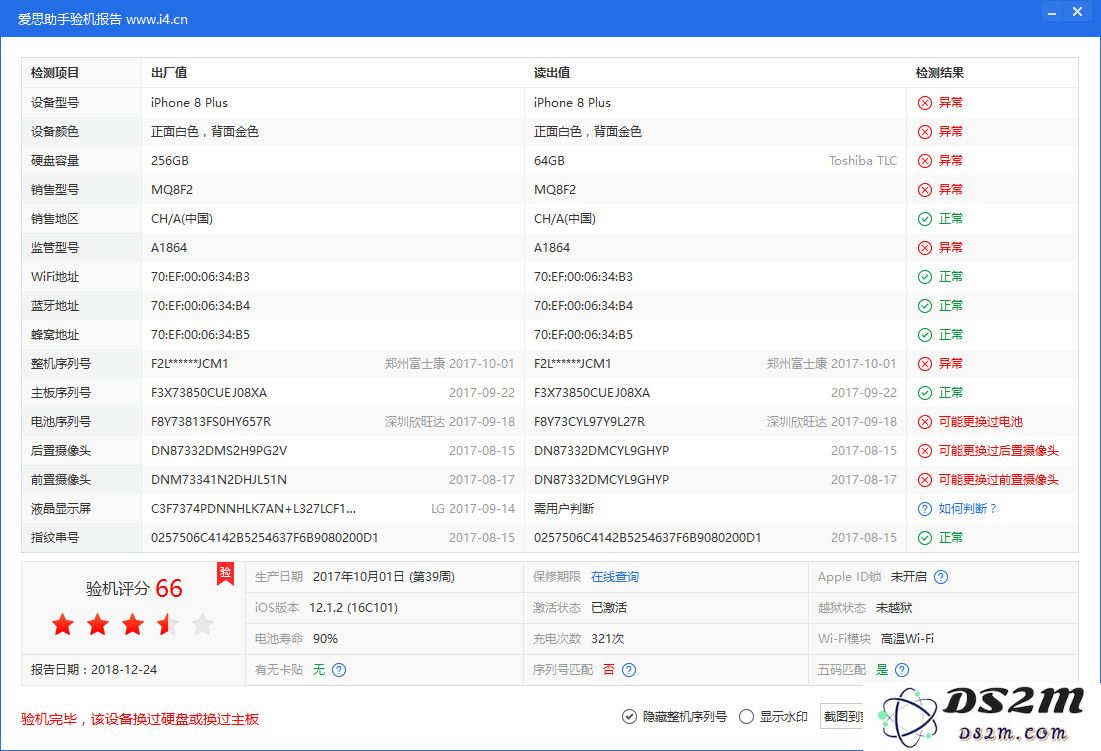Image resolution: width=1101 pixels, height=751 pixels.
Task: Click the Toshiba TLC label
Action: [x=862, y=161]
